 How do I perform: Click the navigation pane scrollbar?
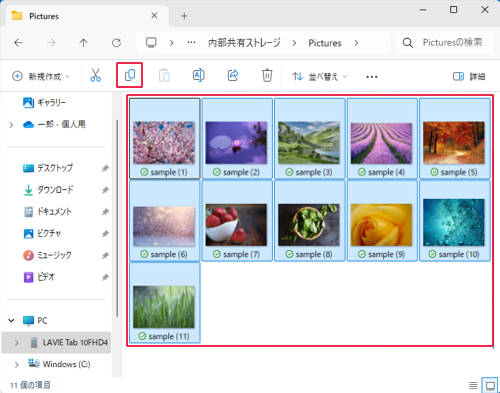tap(117, 218)
